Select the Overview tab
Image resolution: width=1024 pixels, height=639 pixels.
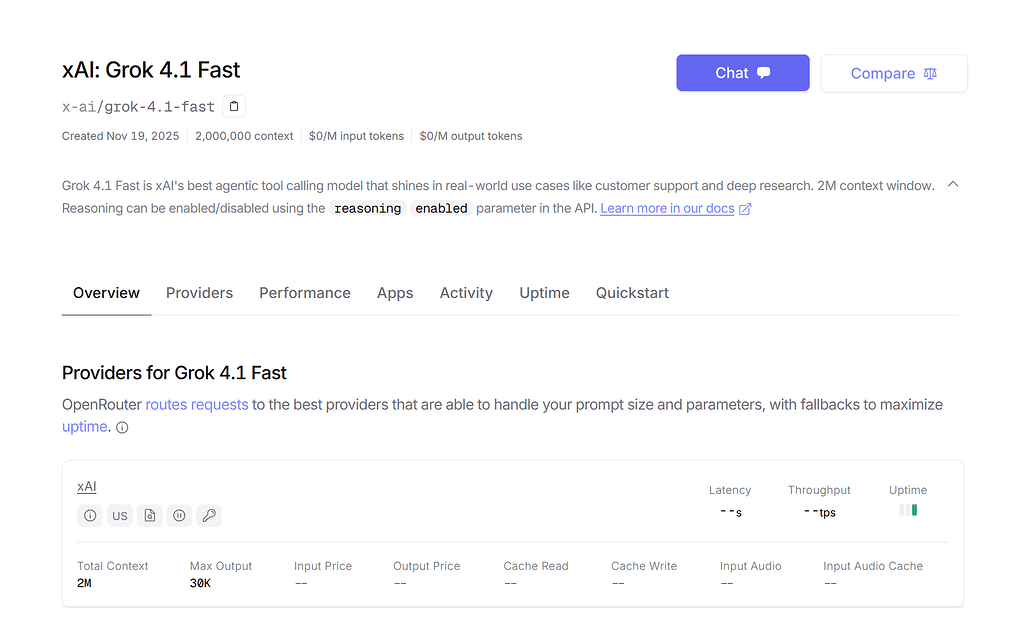coord(106,293)
